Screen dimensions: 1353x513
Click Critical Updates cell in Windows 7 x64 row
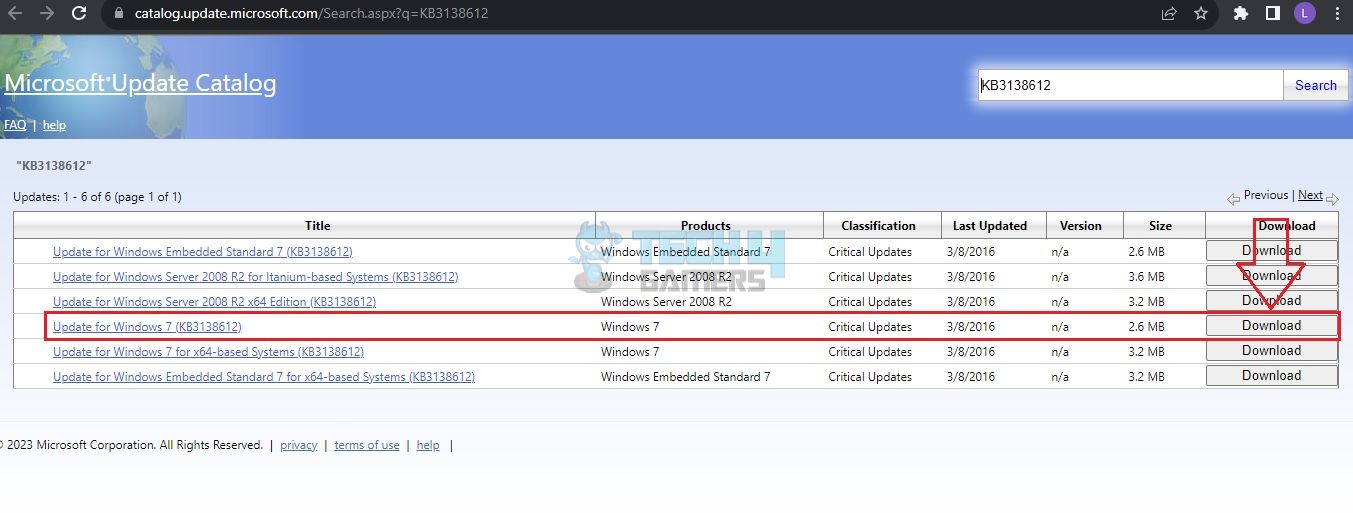(x=870, y=352)
